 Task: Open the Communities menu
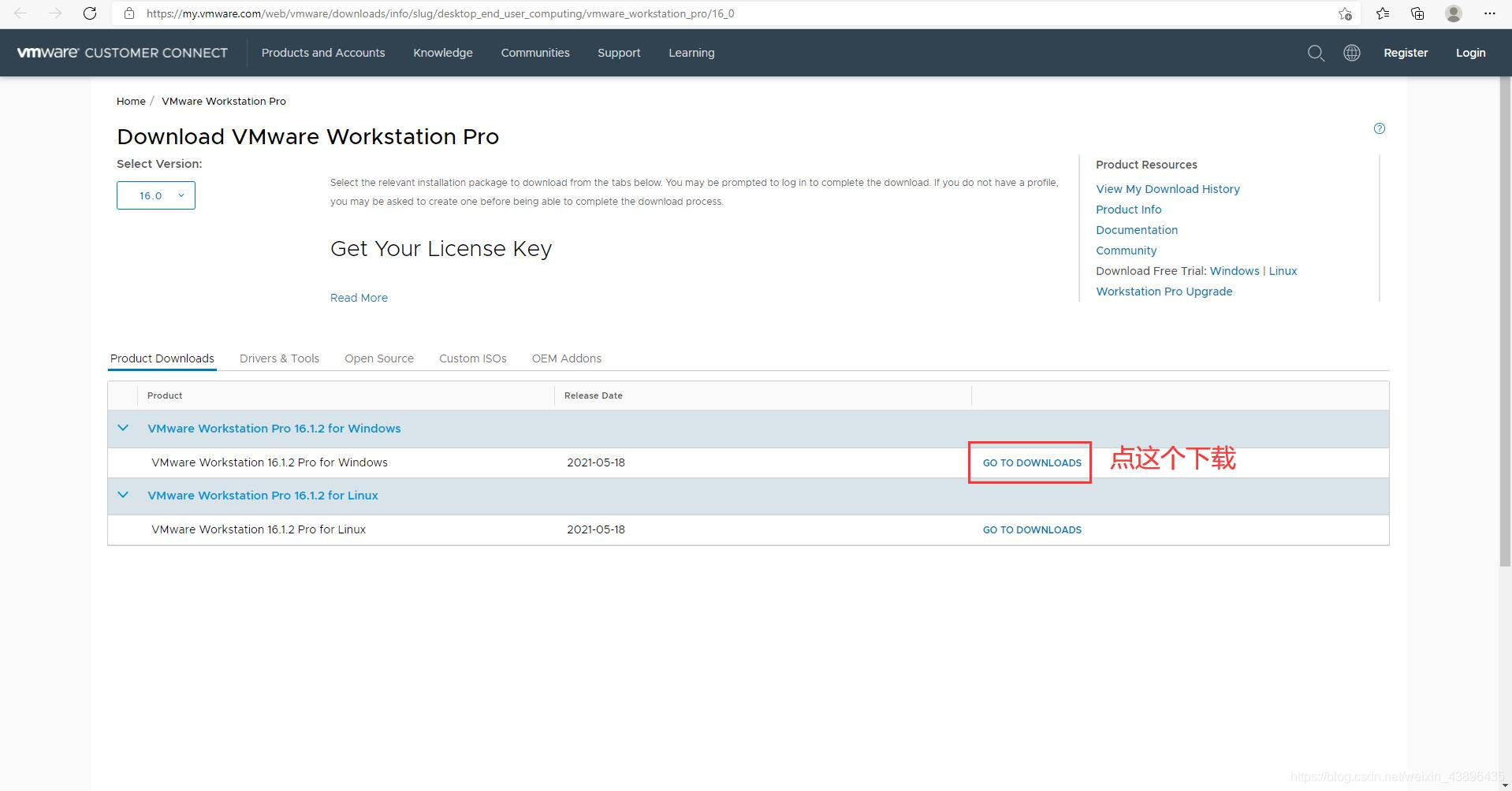[x=535, y=53]
